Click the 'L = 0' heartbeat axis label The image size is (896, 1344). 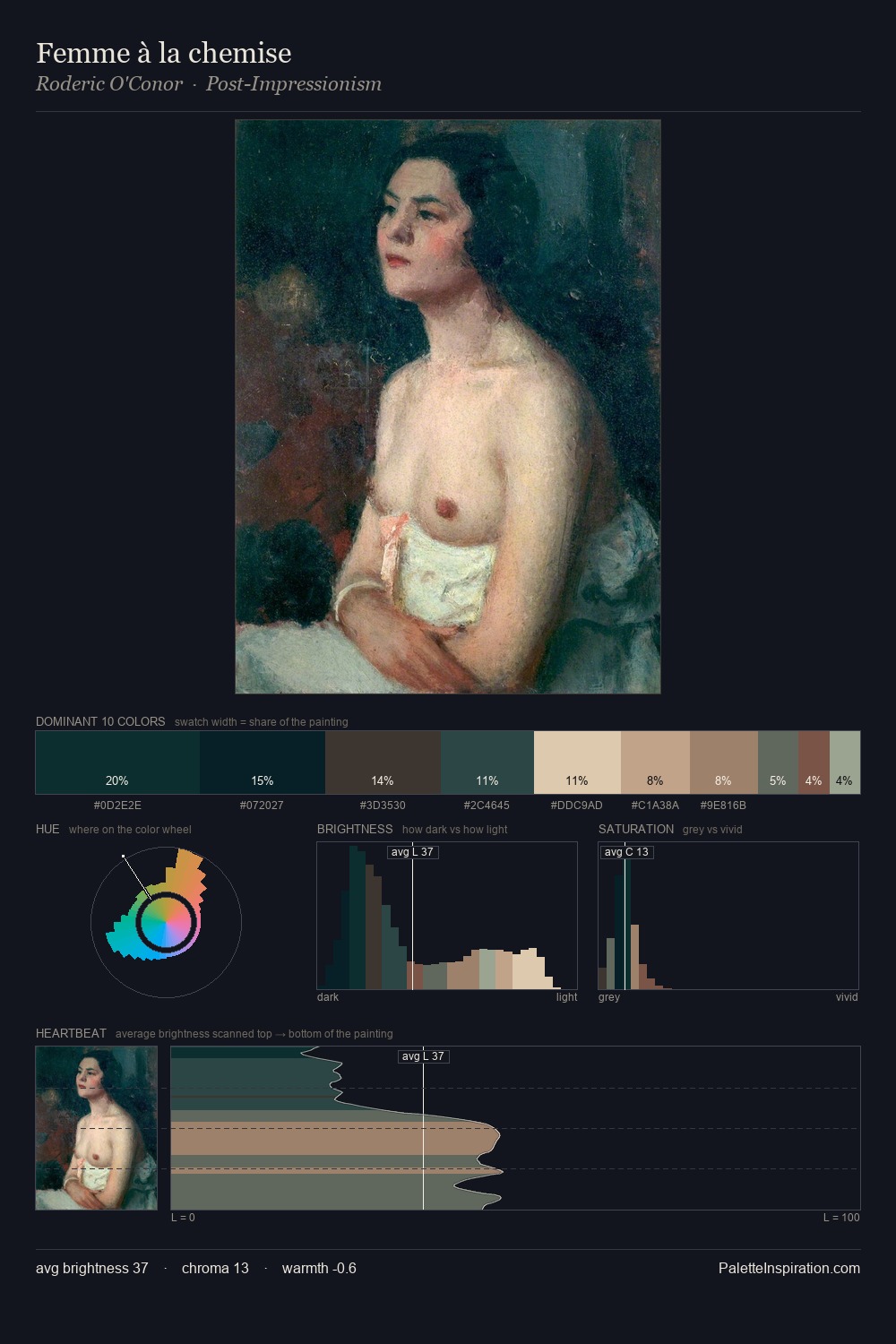[183, 1218]
